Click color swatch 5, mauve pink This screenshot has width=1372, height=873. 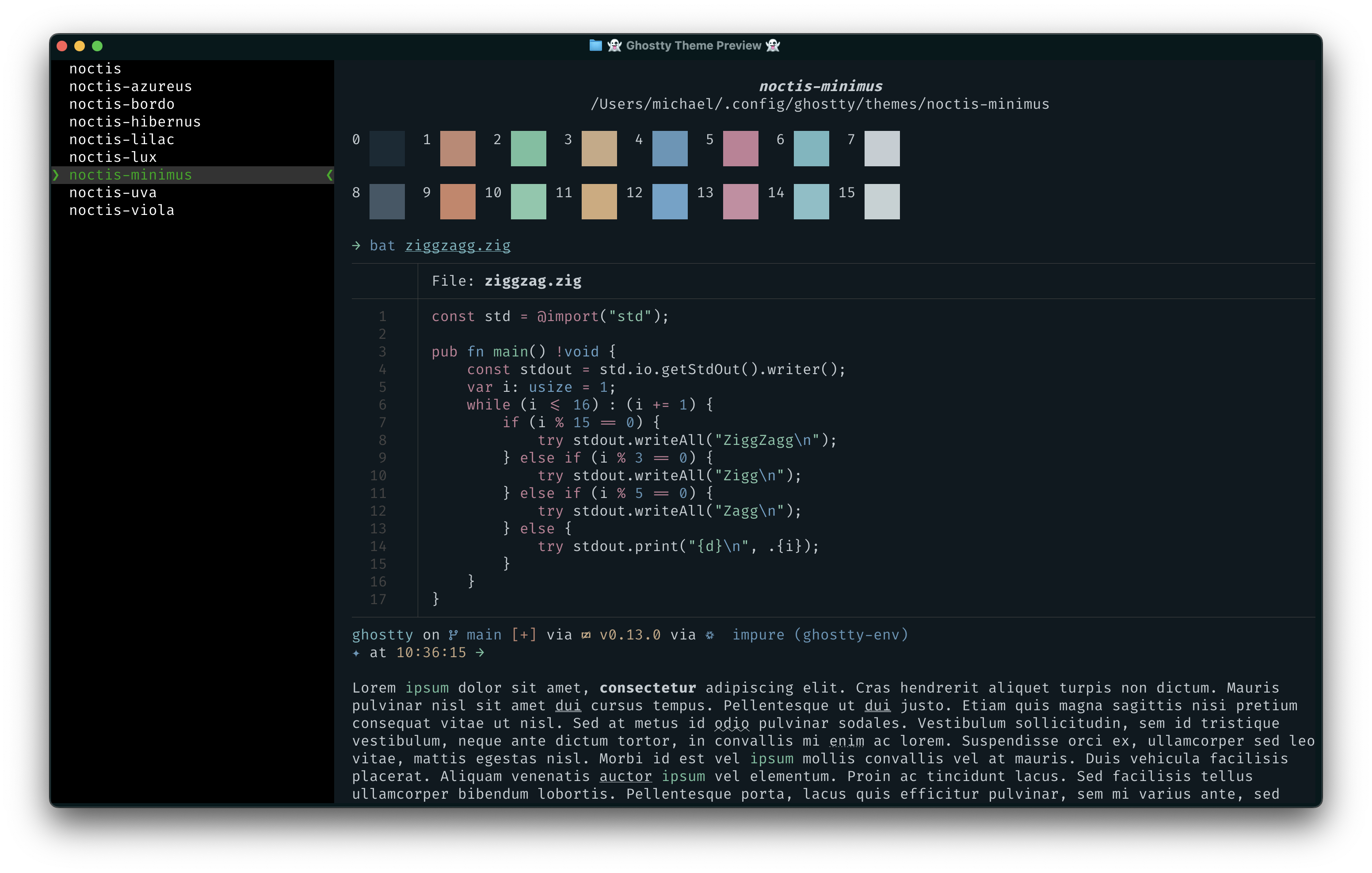[x=740, y=148]
